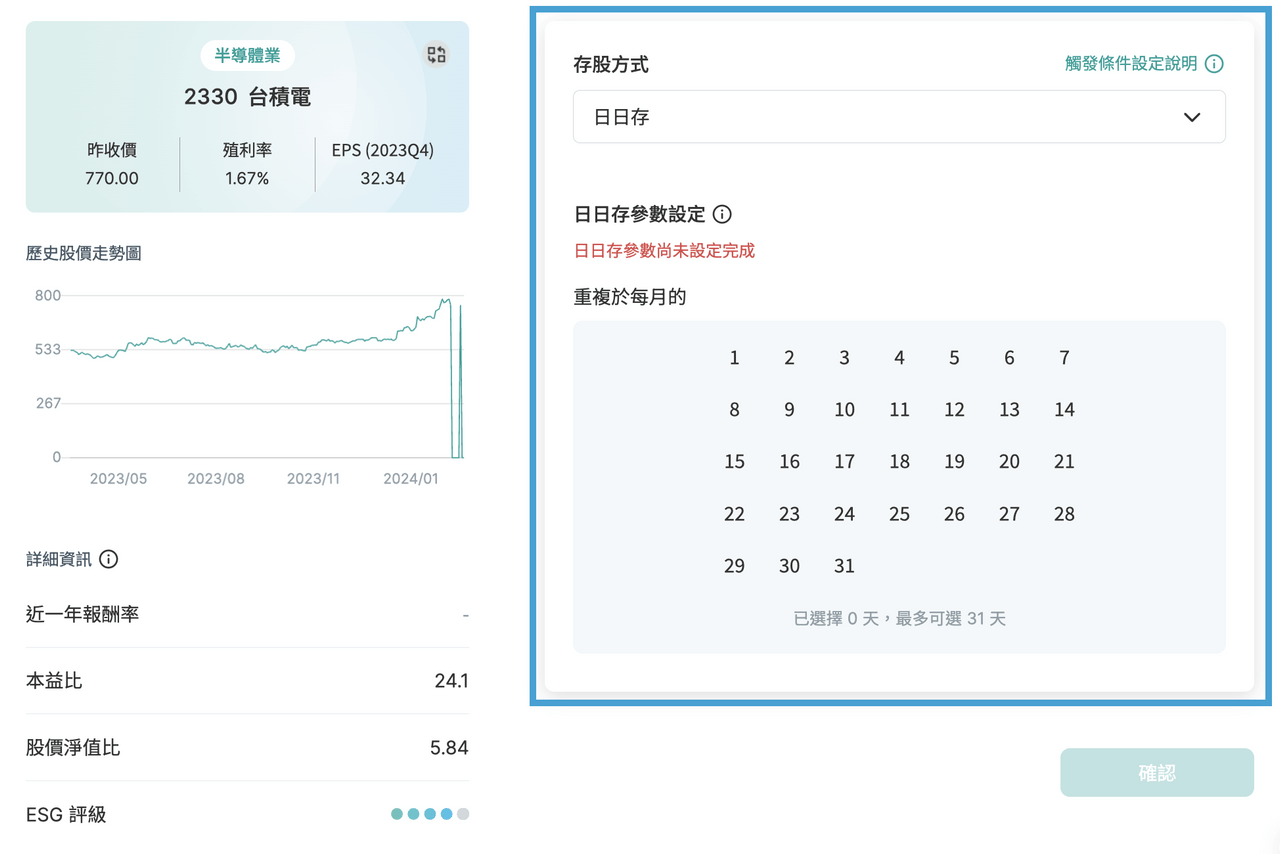Select day 26 in the date grid

tap(955, 514)
